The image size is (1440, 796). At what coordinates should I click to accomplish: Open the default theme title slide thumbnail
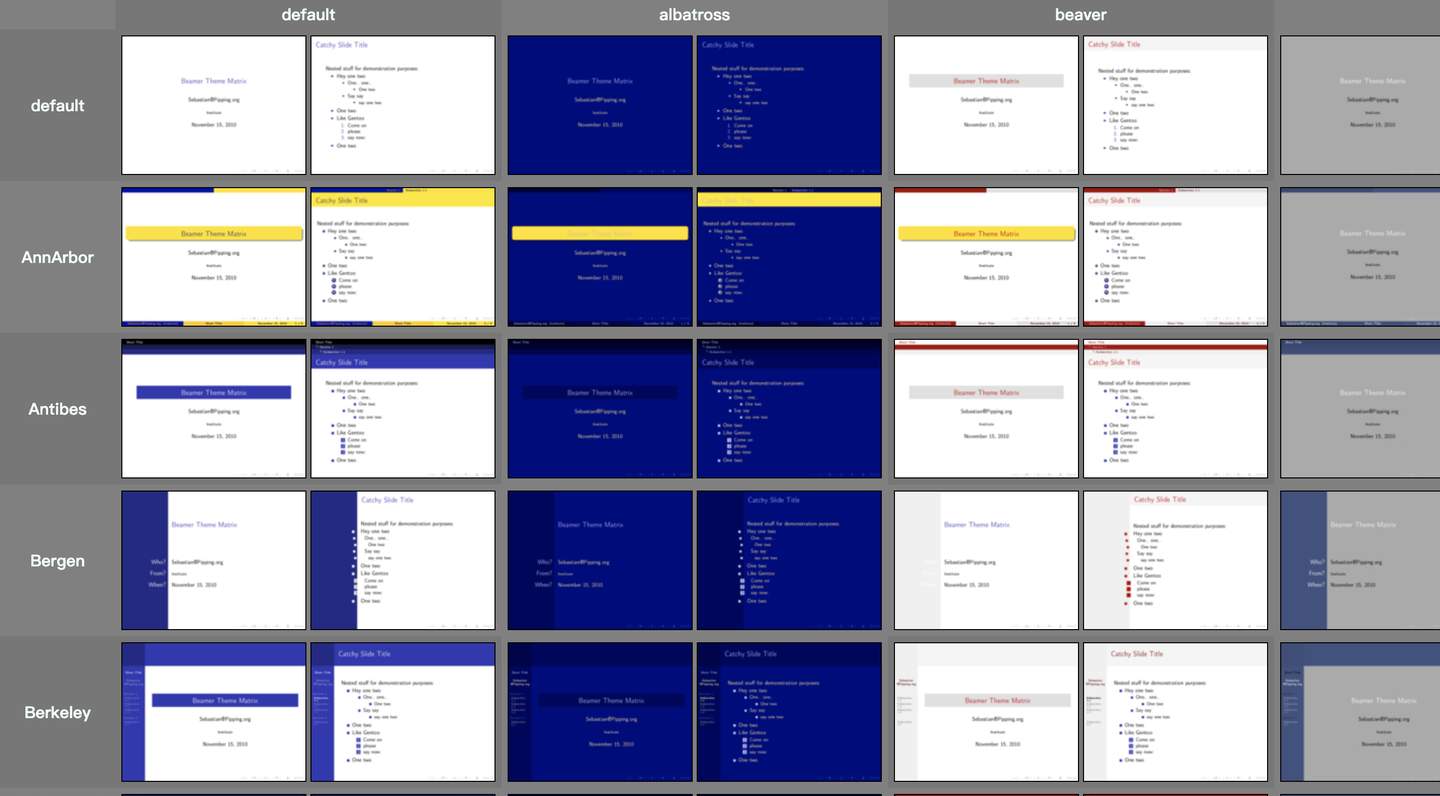click(x=214, y=106)
